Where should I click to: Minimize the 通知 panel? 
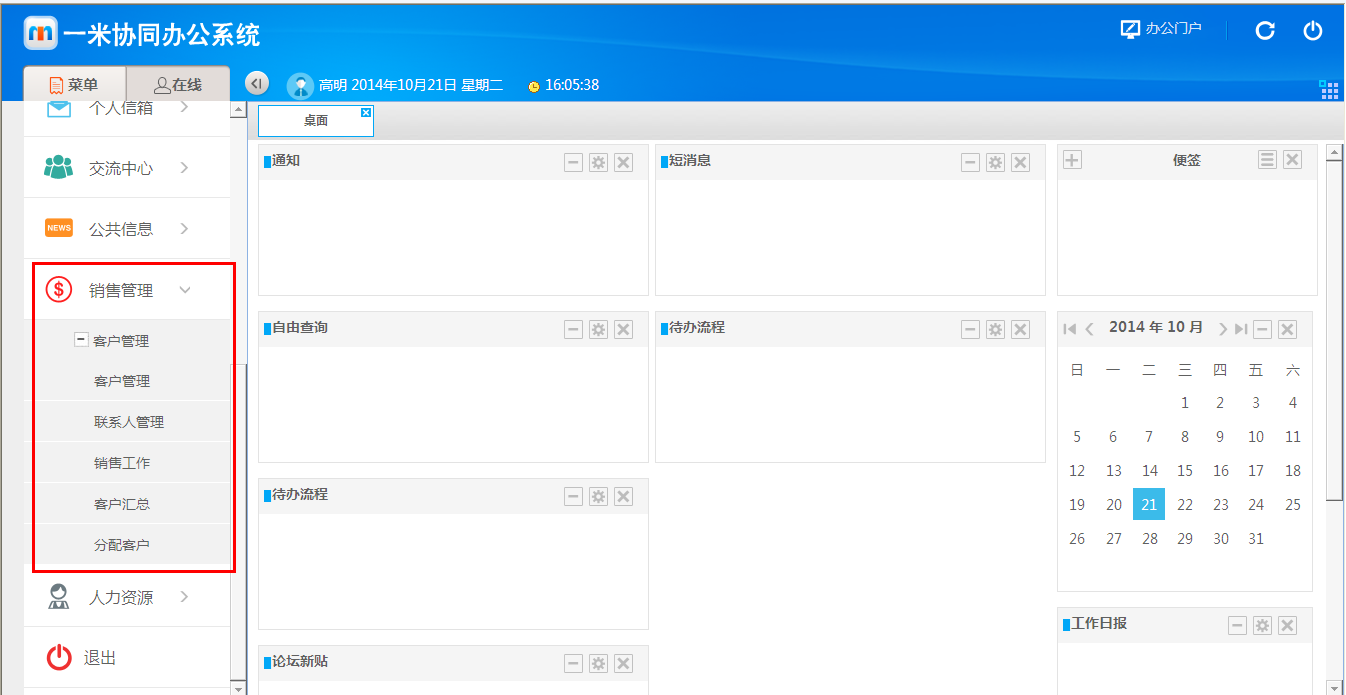click(573, 163)
